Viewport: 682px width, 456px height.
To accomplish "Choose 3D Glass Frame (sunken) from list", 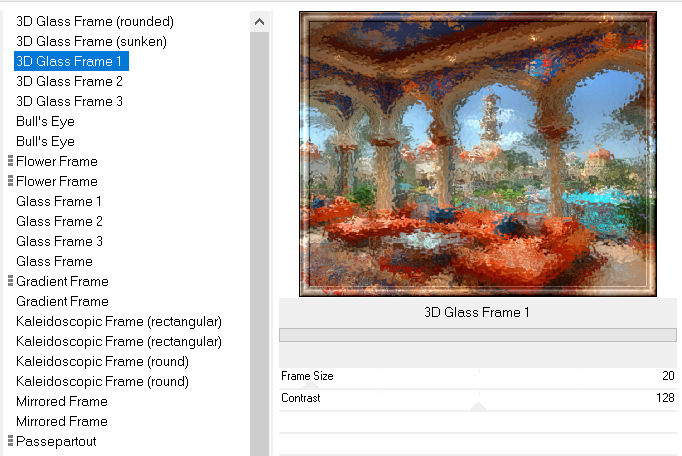I will pos(91,41).
